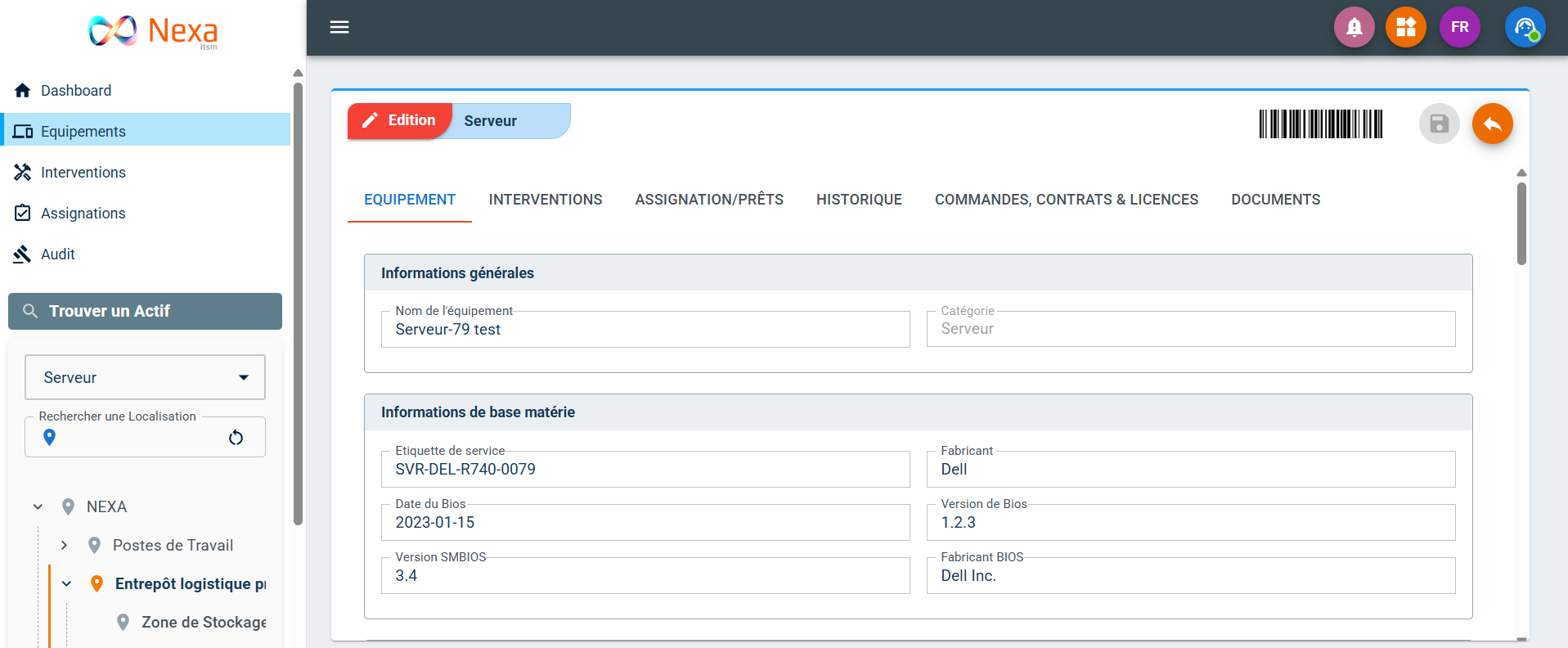1568x648 pixels.
Task: Collapse the NEXA tree node
Action: [x=38, y=507]
